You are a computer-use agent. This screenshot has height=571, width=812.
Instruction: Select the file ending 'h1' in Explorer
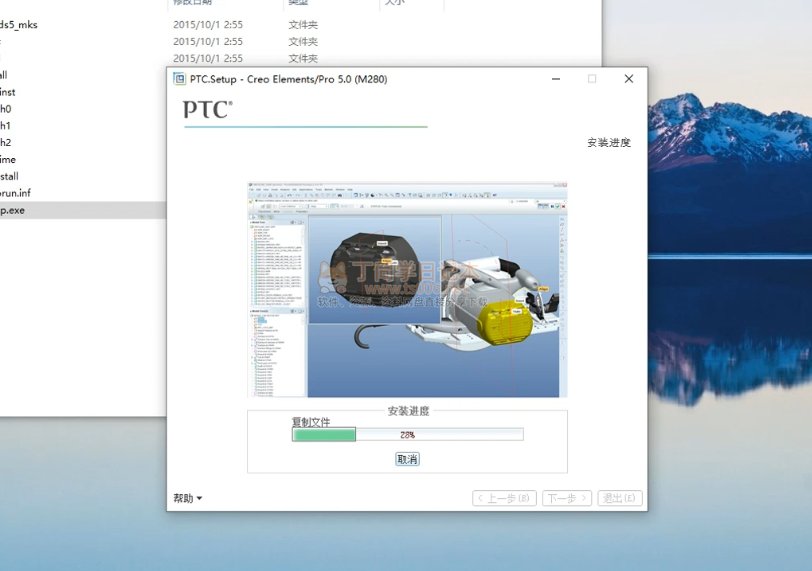click(5, 125)
